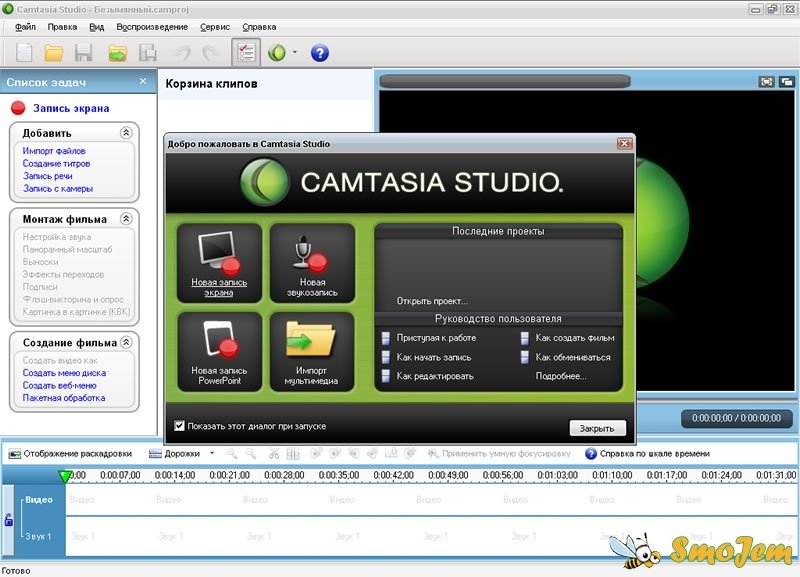Start a new PowerPoint recording

coord(219,342)
